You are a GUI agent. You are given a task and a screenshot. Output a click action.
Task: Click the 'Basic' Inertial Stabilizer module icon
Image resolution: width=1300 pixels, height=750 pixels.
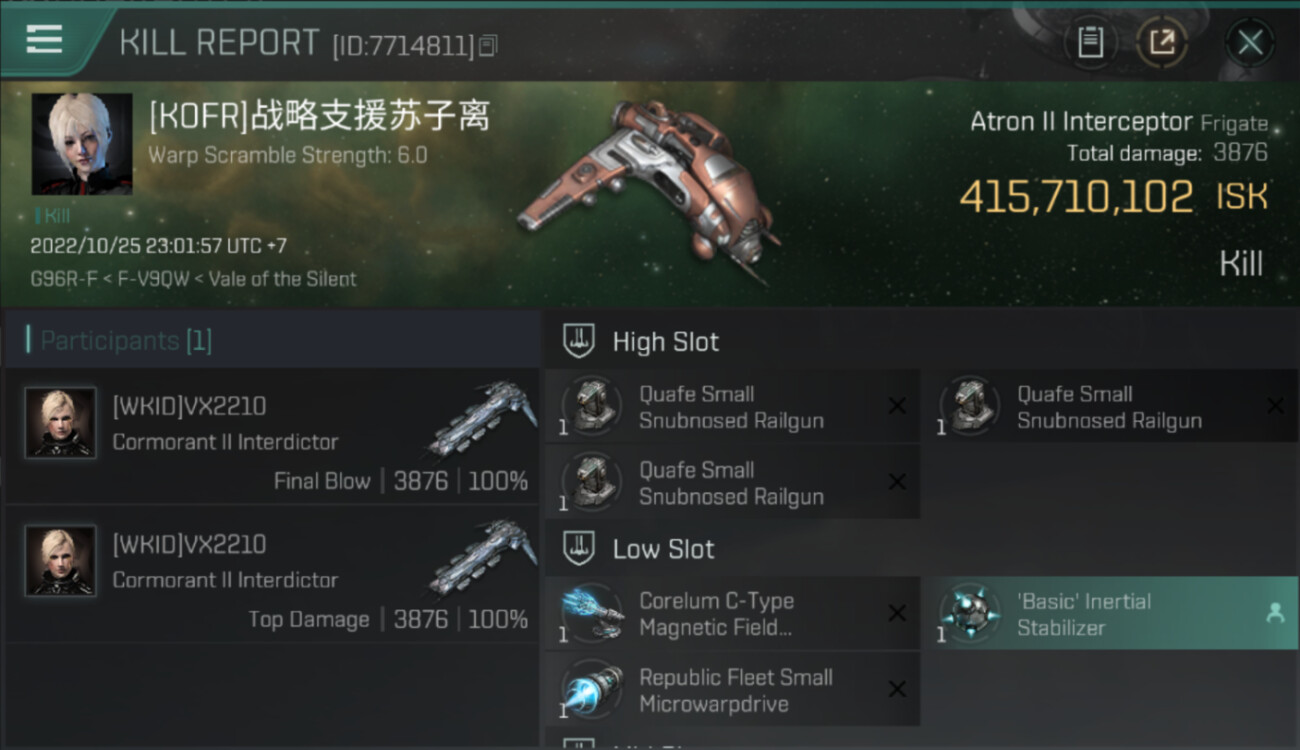970,612
